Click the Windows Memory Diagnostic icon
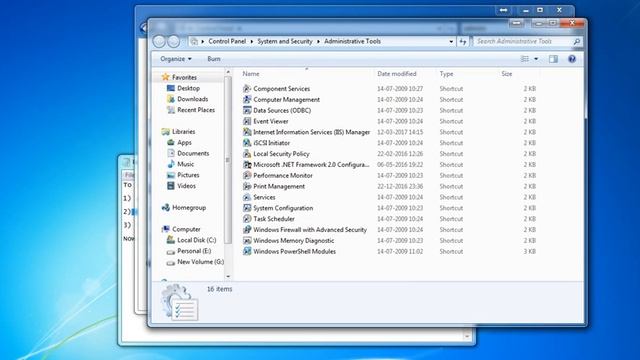 pos(247,240)
